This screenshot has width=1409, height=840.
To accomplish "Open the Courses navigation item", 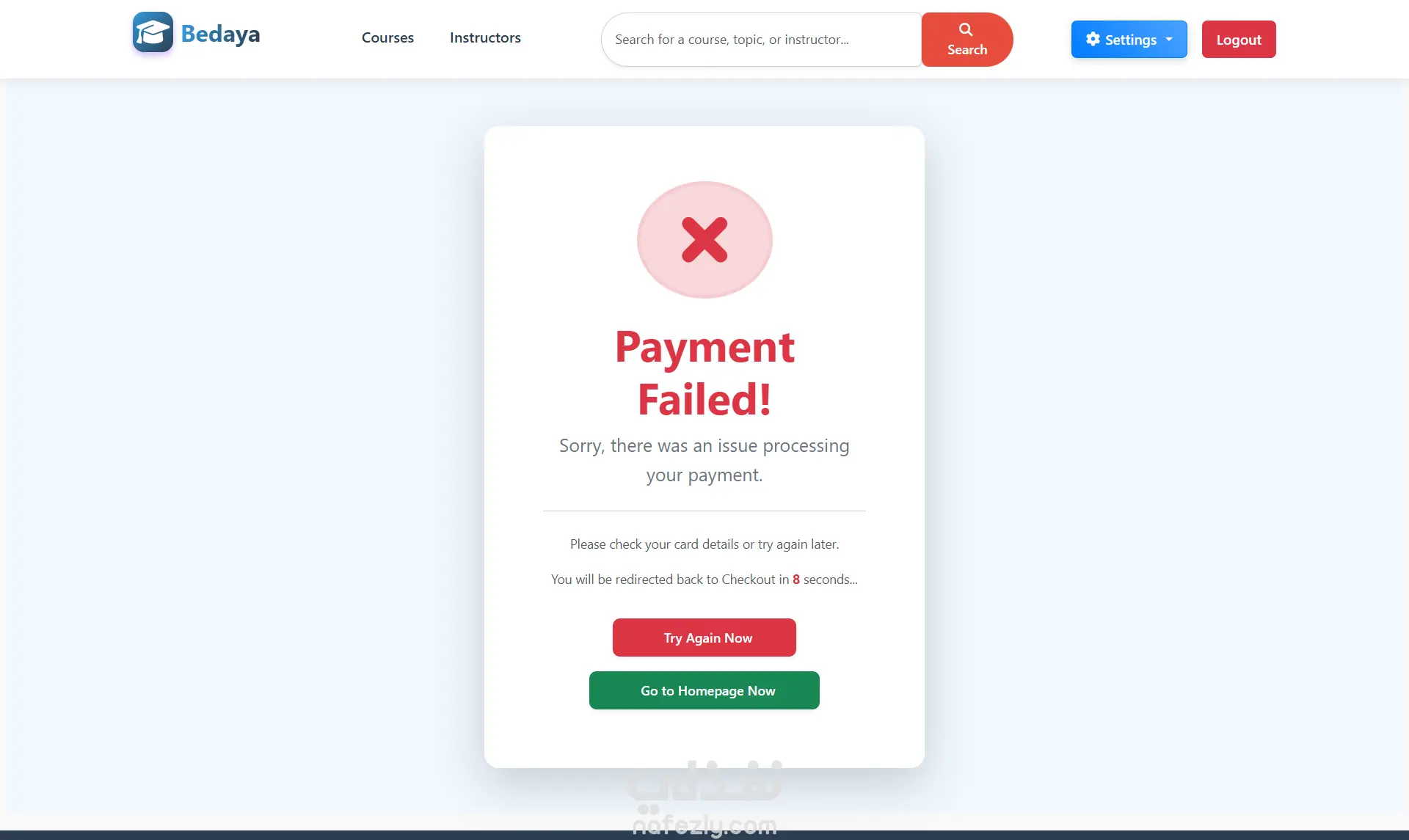I will click(x=387, y=37).
